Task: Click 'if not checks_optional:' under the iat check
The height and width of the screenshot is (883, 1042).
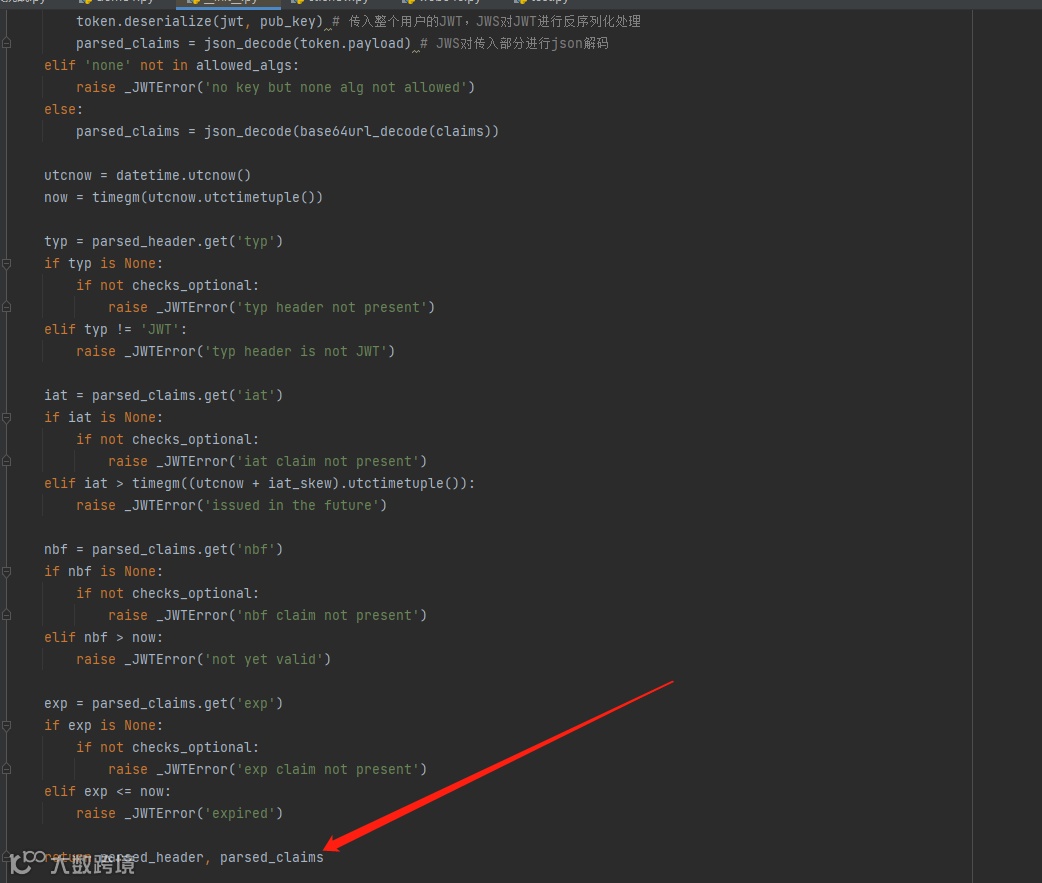Action: click(167, 439)
